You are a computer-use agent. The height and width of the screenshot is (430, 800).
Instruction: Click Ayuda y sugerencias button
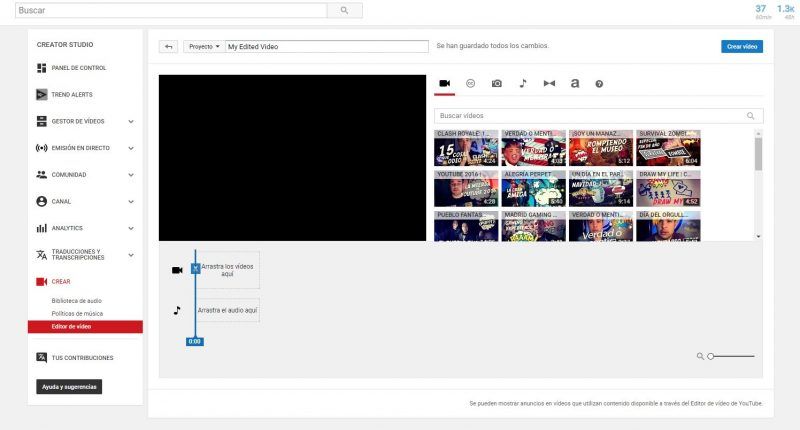point(69,386)
